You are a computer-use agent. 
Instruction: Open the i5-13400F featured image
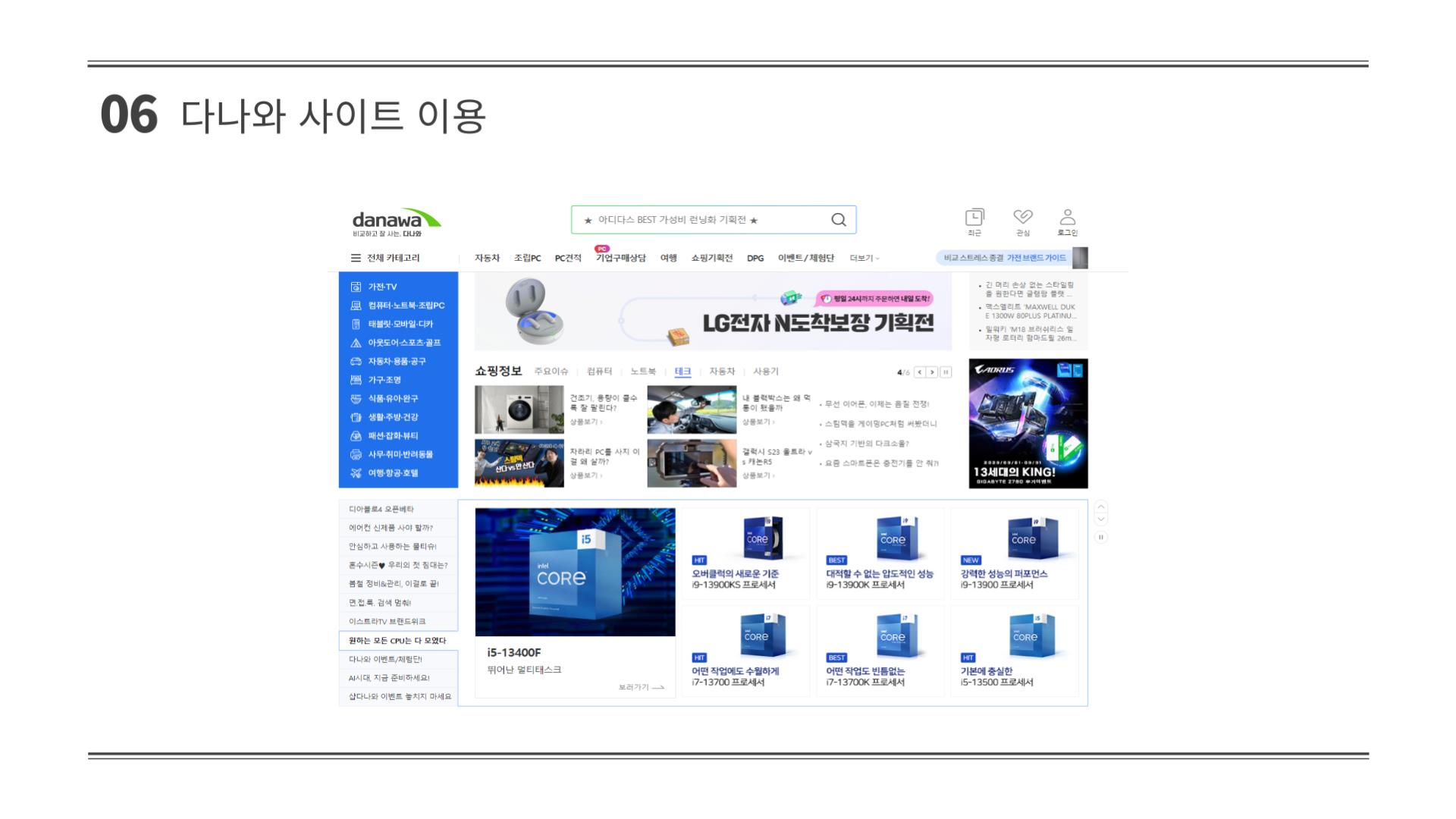pos(575,572)
